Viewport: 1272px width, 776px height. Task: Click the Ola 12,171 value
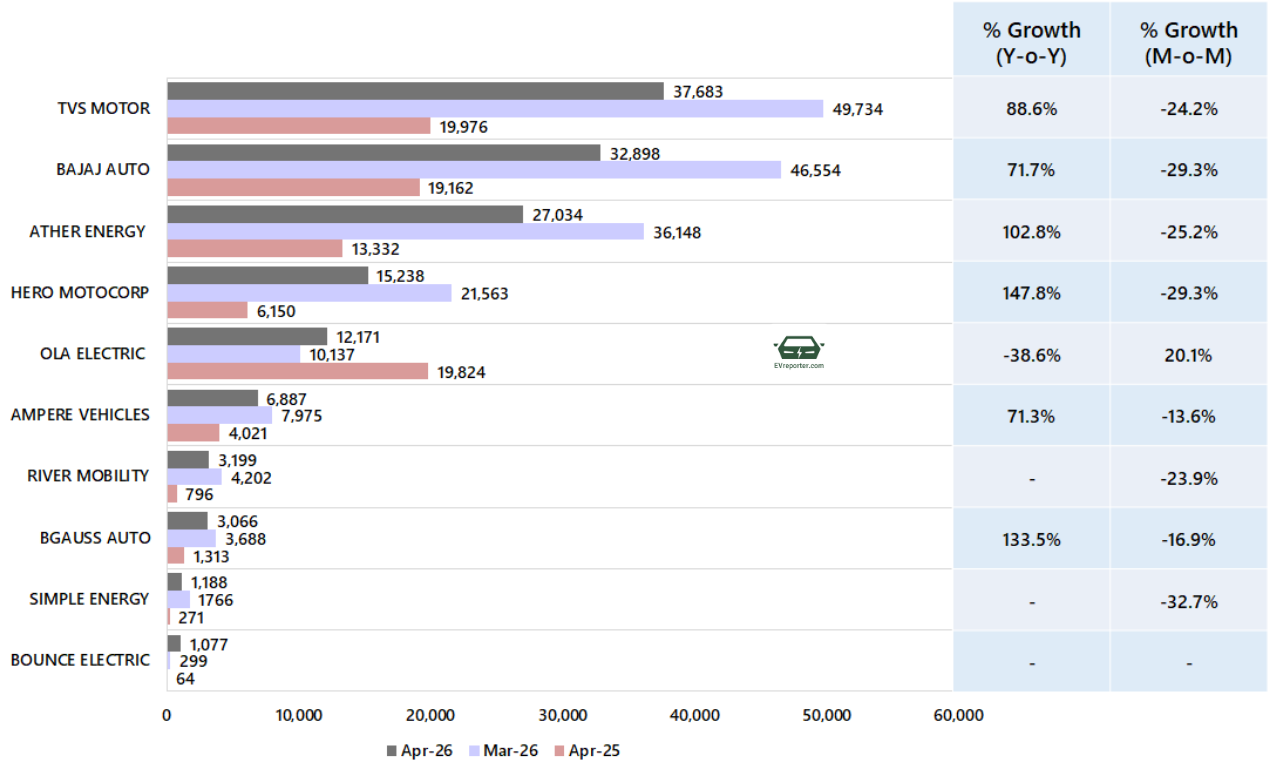pyautogui.click(x=361, y=337)
